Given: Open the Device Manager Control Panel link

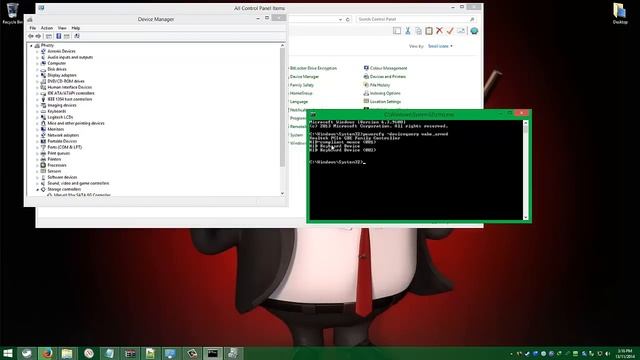Looking at the screenshot, I should click(304, 77).
